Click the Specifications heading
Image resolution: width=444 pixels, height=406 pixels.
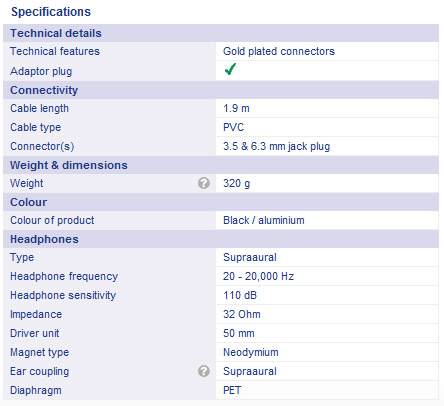51,12
